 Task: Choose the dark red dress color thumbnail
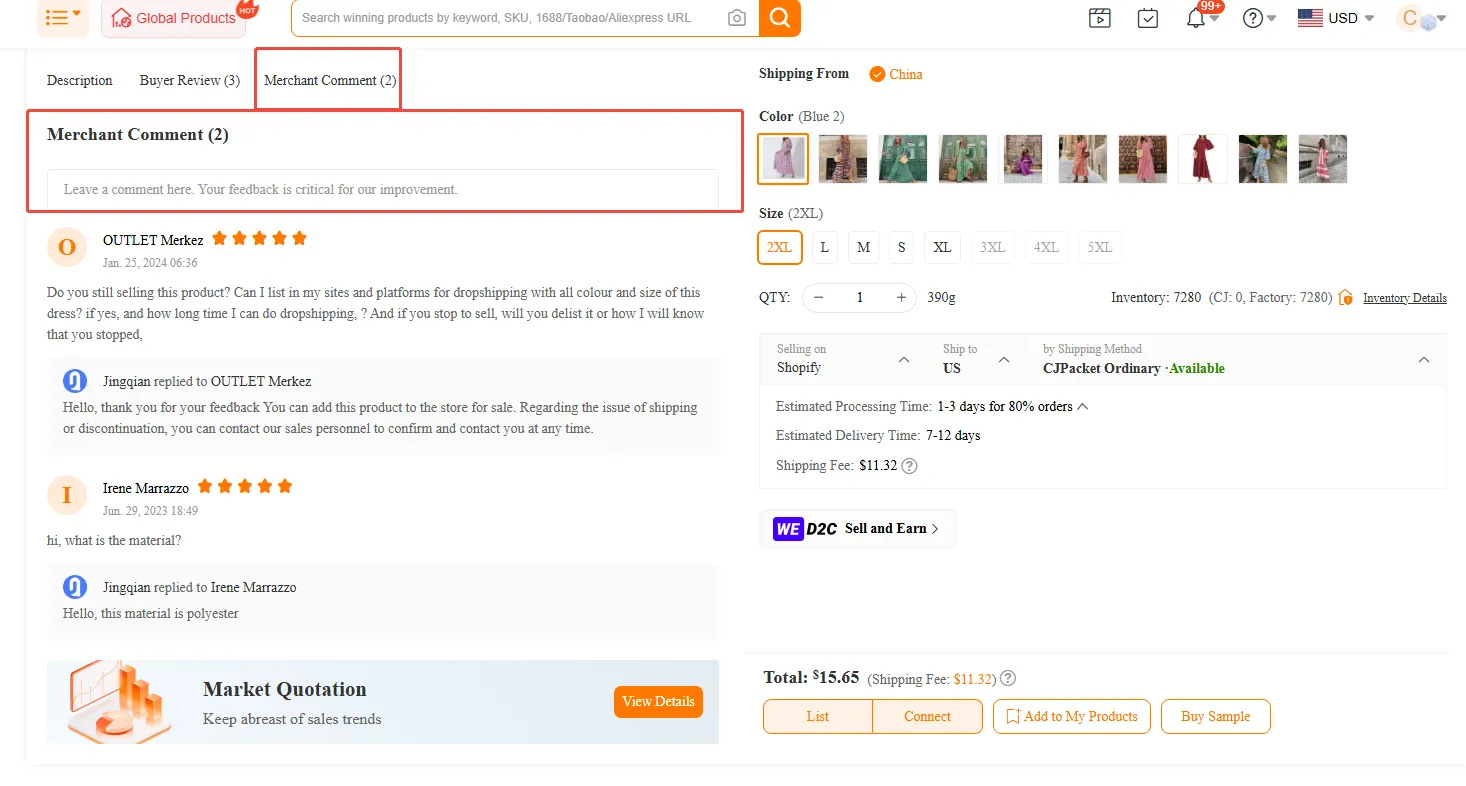[1202, 159]
